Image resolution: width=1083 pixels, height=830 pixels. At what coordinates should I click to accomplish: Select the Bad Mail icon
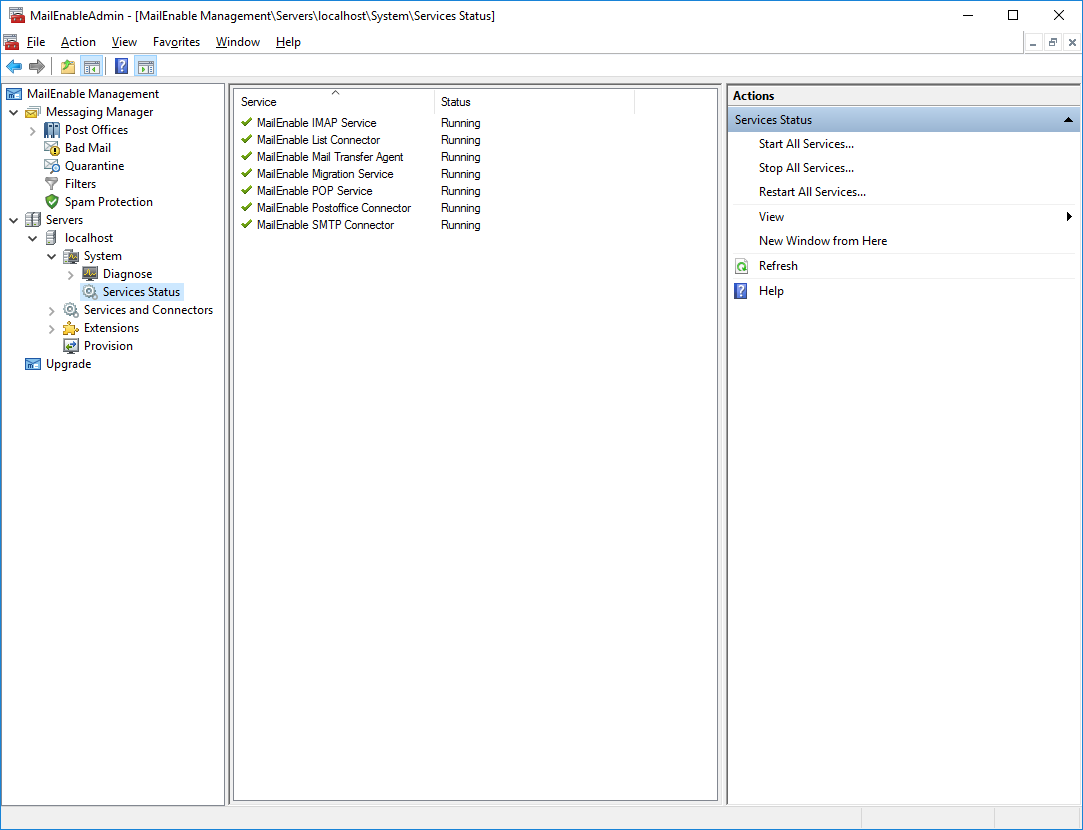51,147
